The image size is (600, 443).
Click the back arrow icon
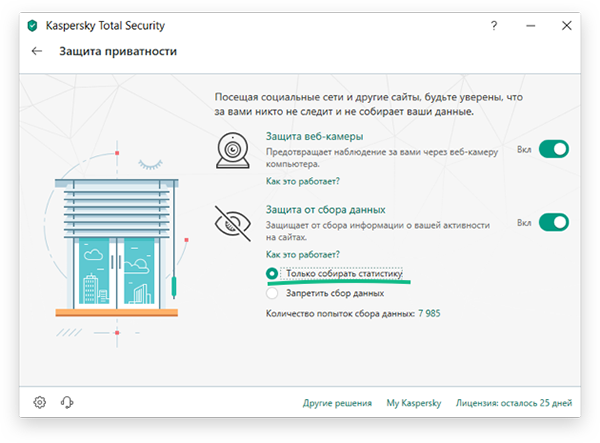click(38, 51)
